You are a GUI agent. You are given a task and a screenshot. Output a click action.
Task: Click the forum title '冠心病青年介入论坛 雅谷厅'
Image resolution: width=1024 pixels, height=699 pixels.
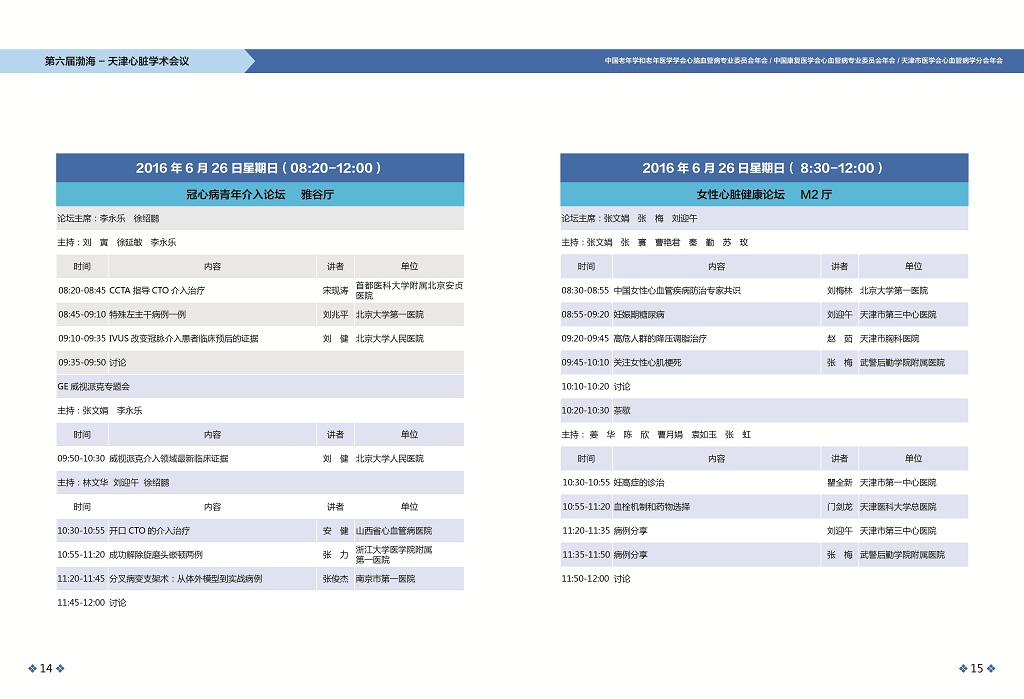tap(260, 194)
